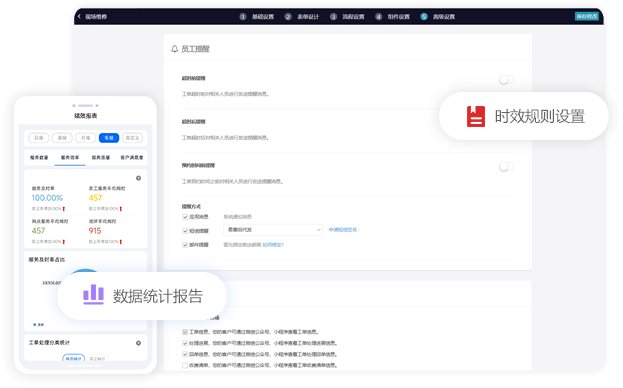Click the purple bar chart icon
623x388 pixels.
pos(93,295)
